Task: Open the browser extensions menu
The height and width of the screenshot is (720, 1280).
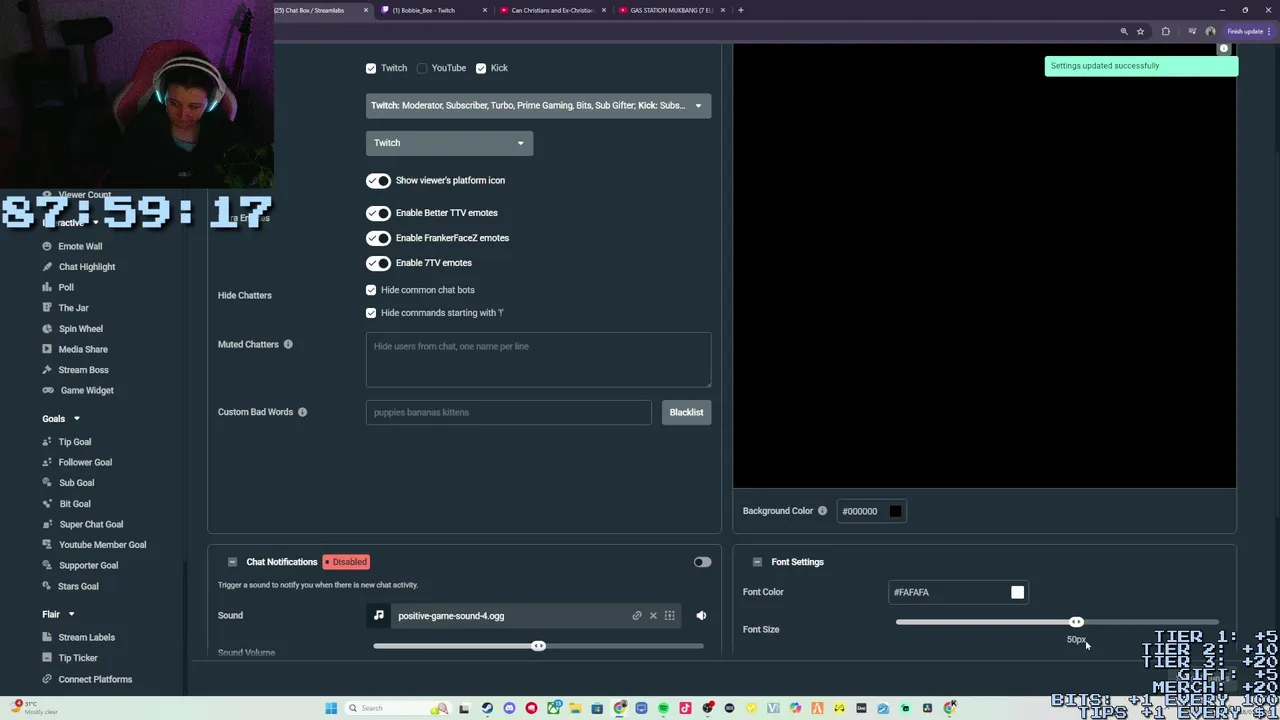Action: (1165, 31)
